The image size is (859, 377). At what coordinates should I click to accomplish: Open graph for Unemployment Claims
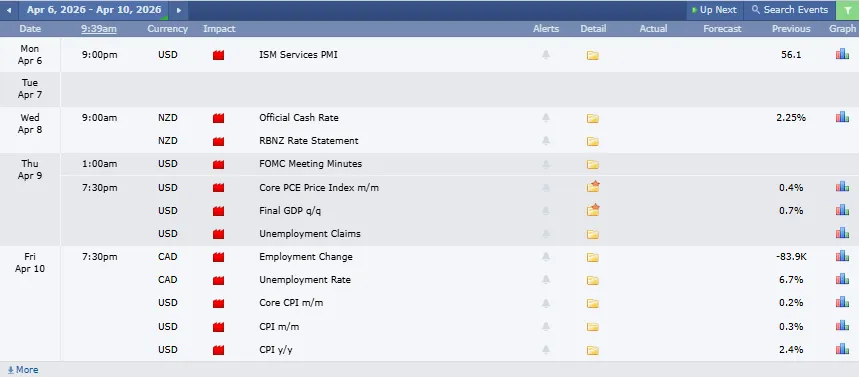[843, 233]
